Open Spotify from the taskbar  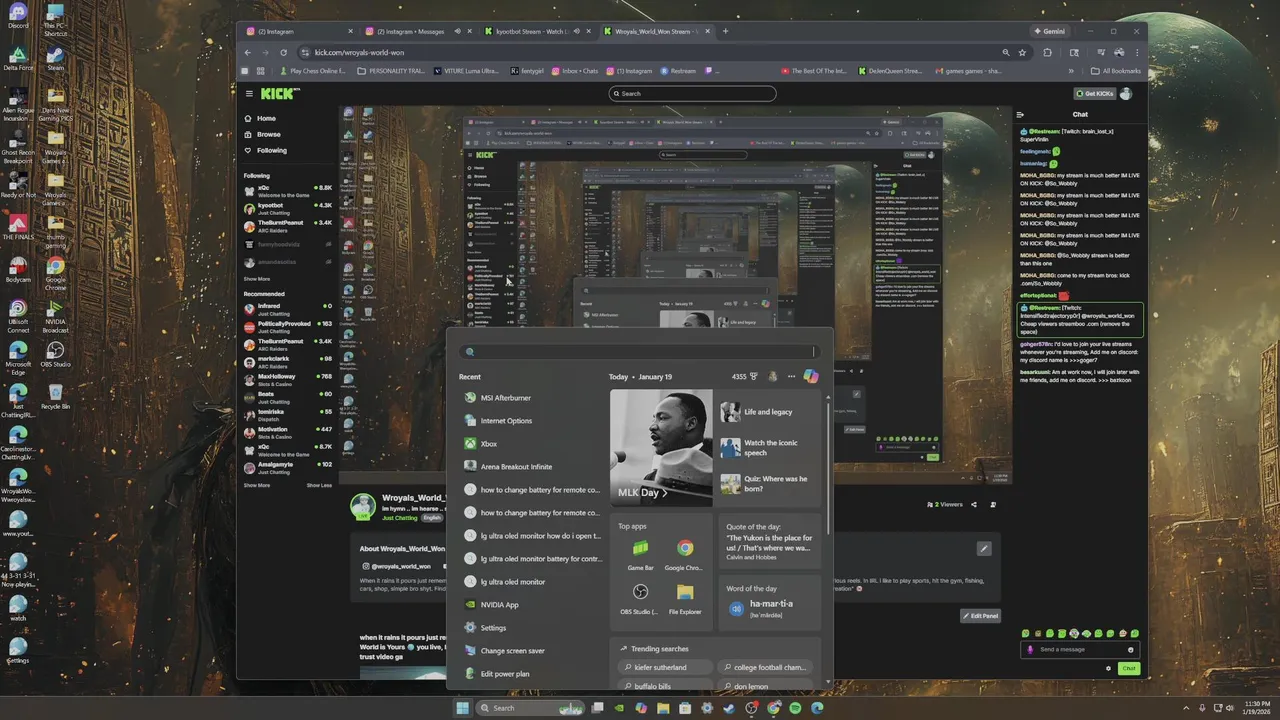pos(795,708)
